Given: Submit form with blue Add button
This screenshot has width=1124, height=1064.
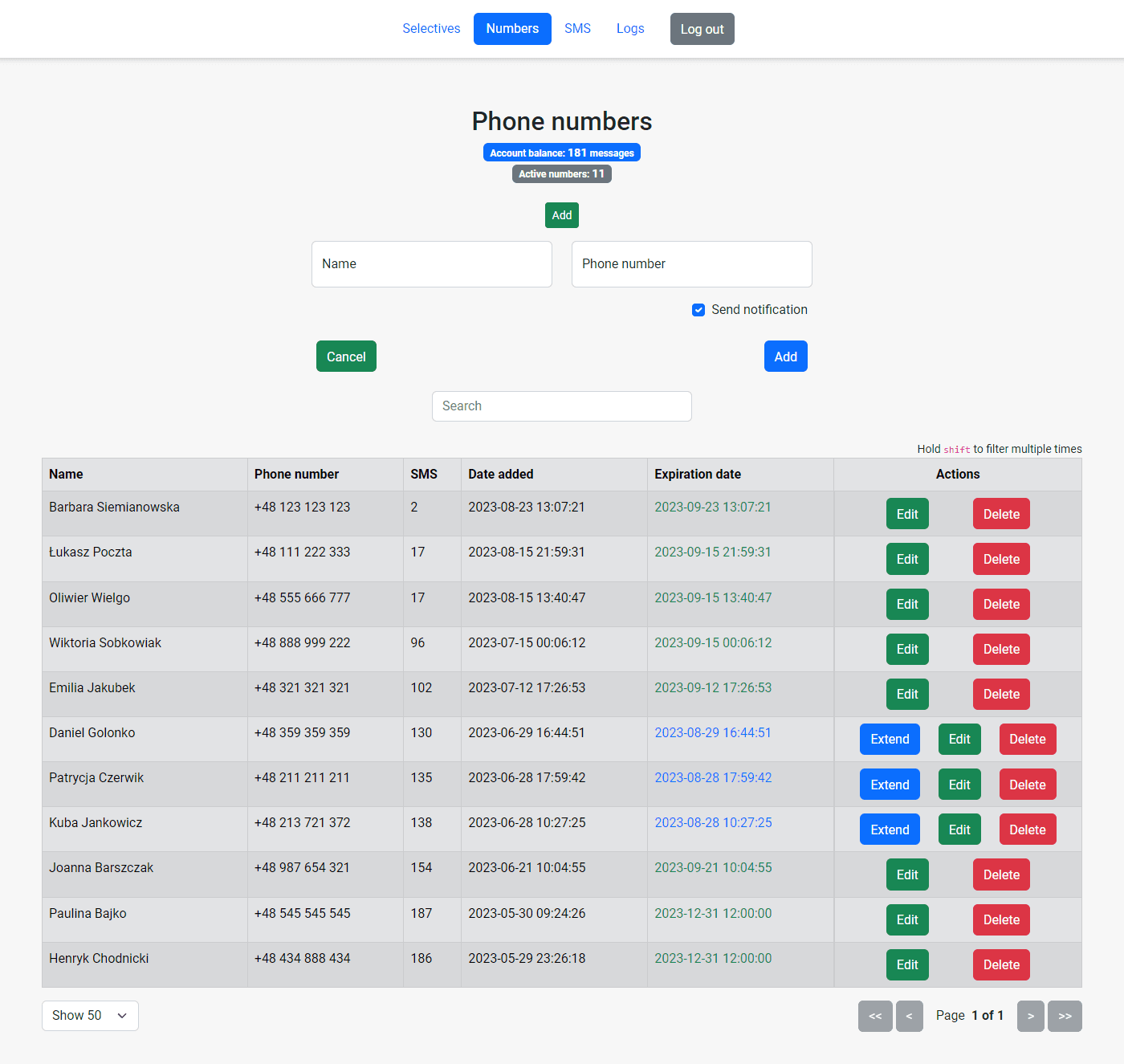Looking at the screenshot, I should coord(785,357).
